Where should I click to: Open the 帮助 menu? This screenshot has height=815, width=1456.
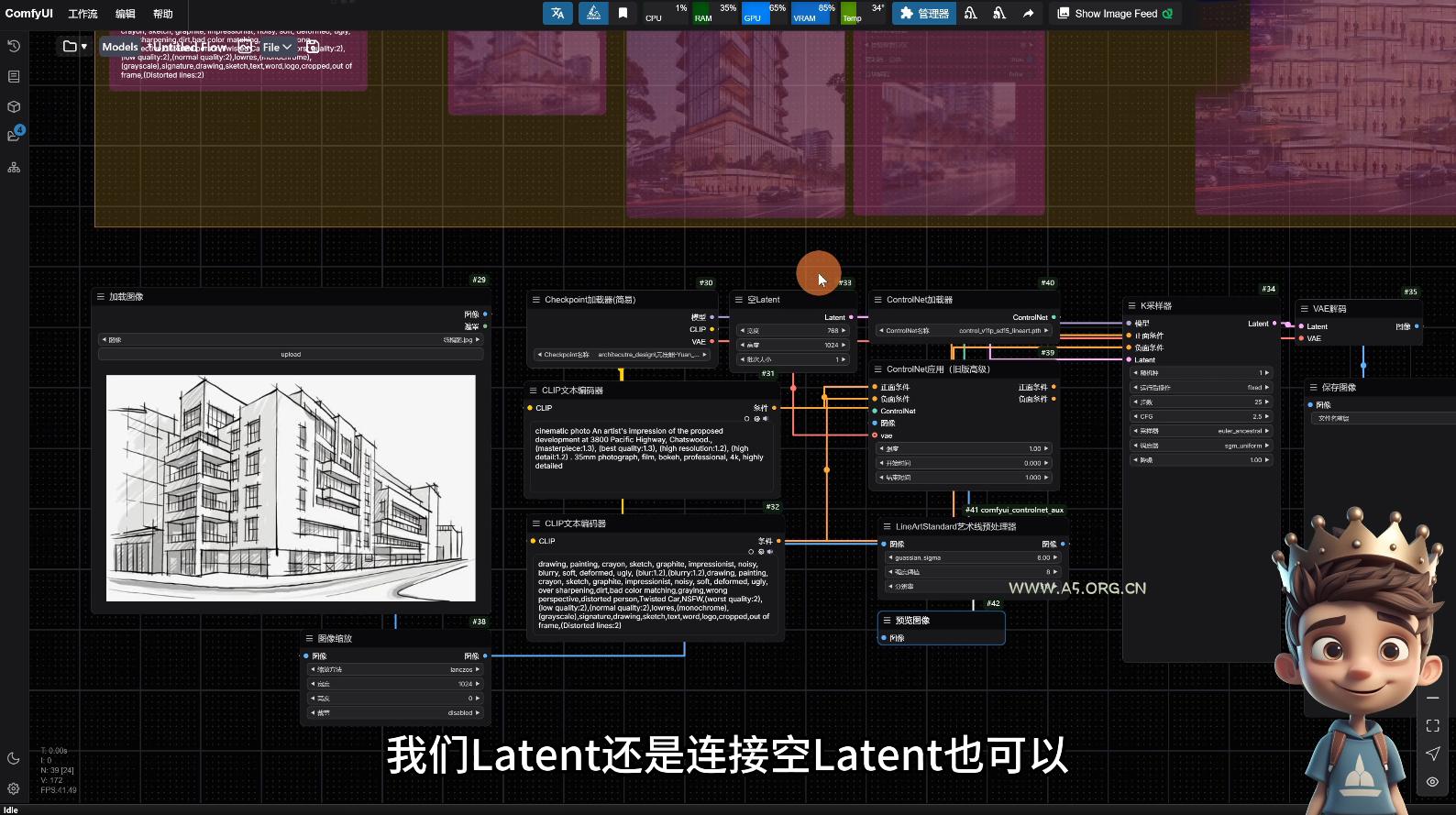coord(162,14)
